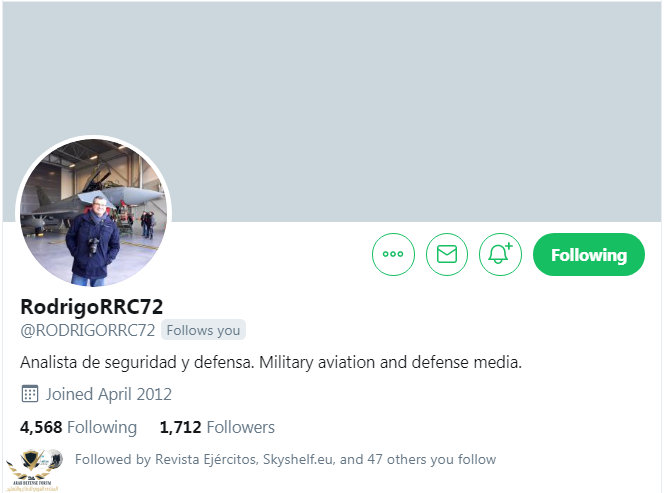Click 'Military aviation and defense media' bio text
This screenshot has height=493, width=667.
point(391,361)
